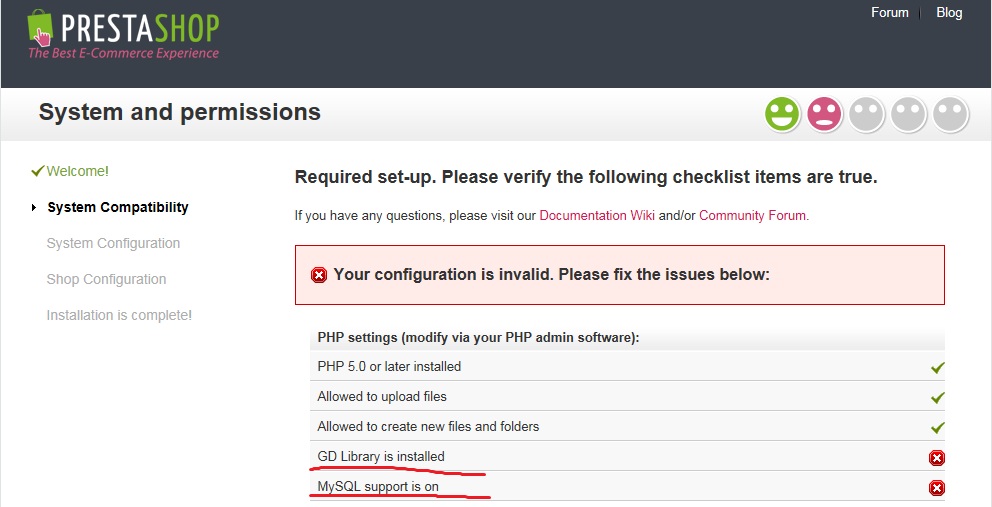
Task: Click the PrestaShop logo
Action: (122, 34)
